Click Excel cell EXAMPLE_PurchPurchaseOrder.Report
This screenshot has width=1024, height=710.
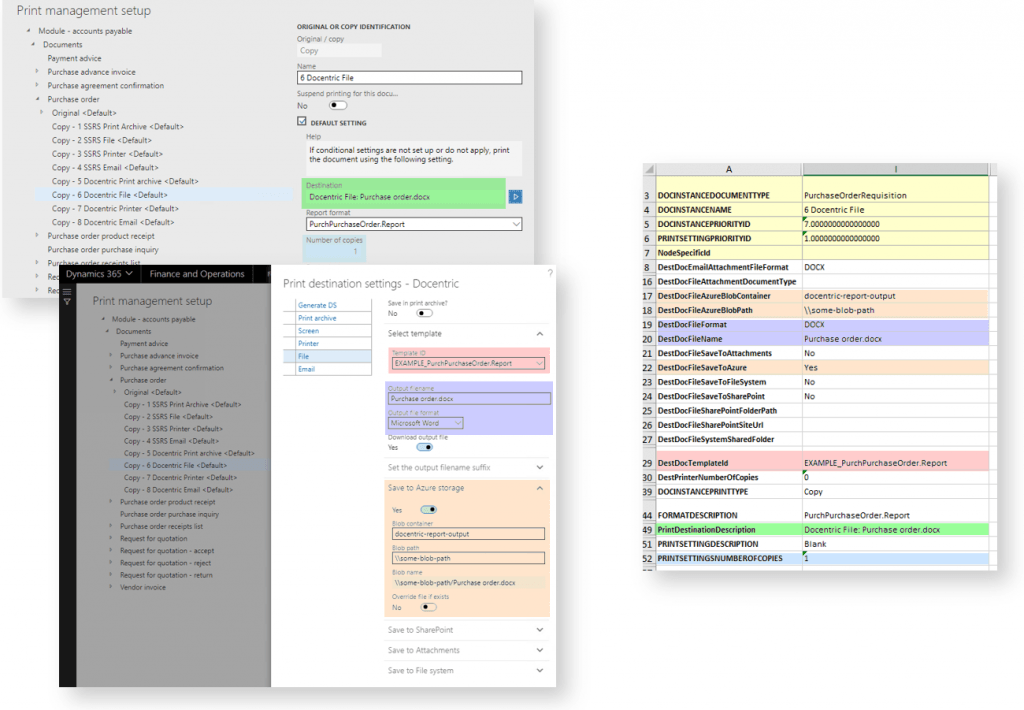(895, 462)
